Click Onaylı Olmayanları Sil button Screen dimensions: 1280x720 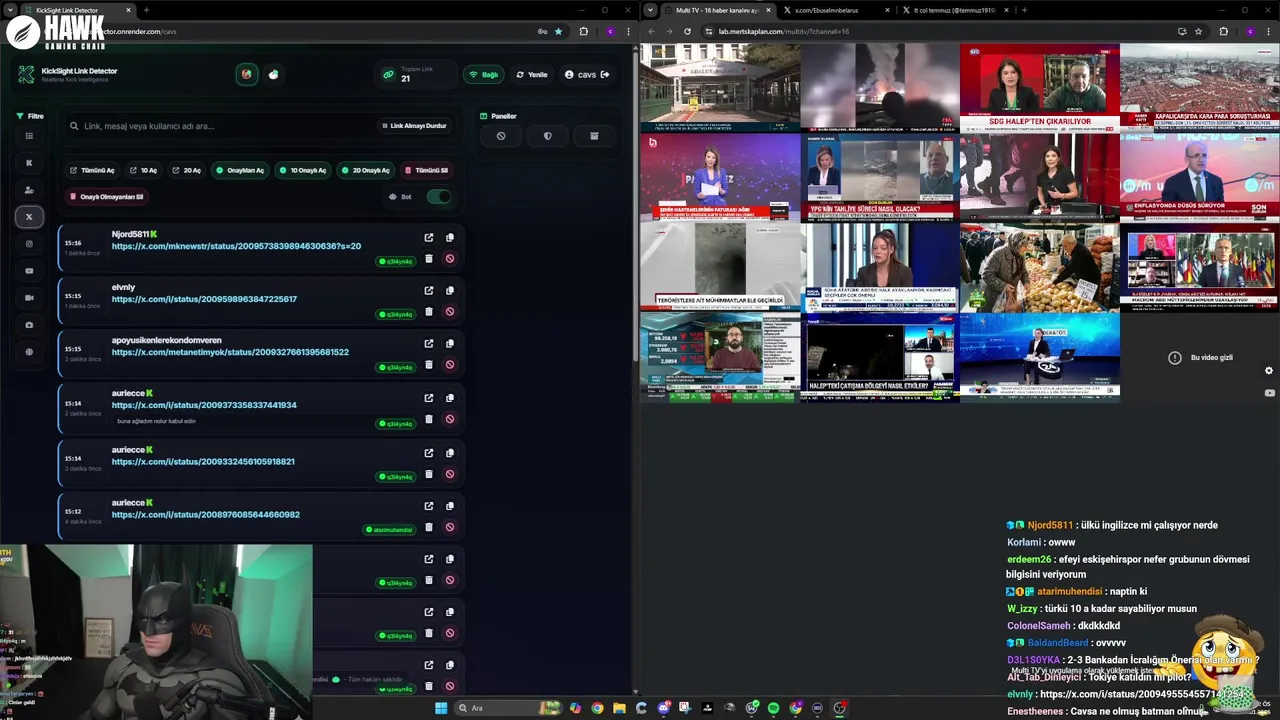[x=107, y=197]
